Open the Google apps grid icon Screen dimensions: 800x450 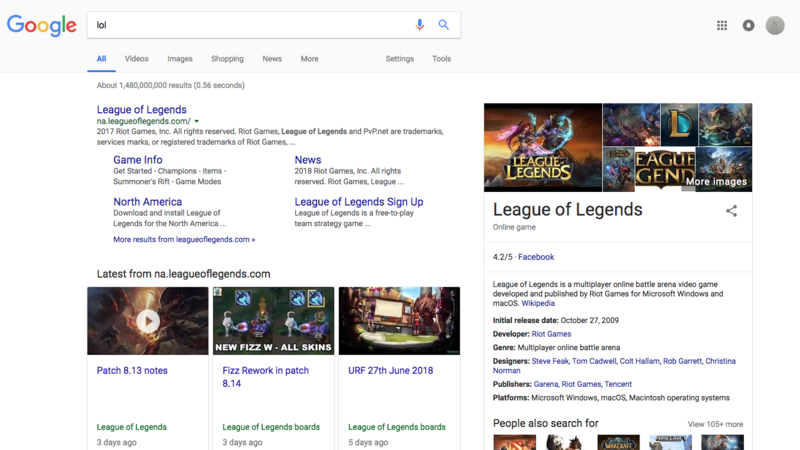[x=722, y=26]
